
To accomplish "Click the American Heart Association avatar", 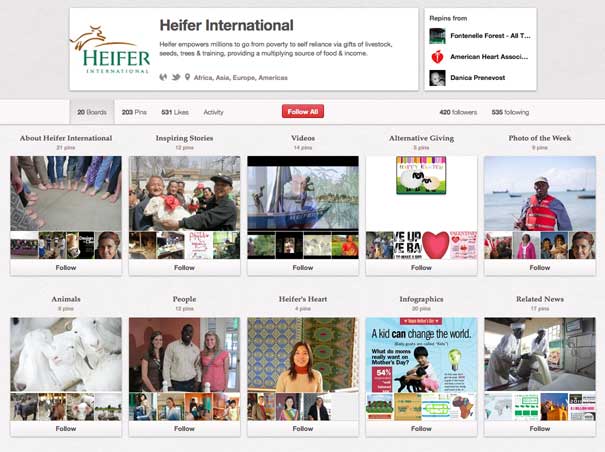I will tap(437, 56).
